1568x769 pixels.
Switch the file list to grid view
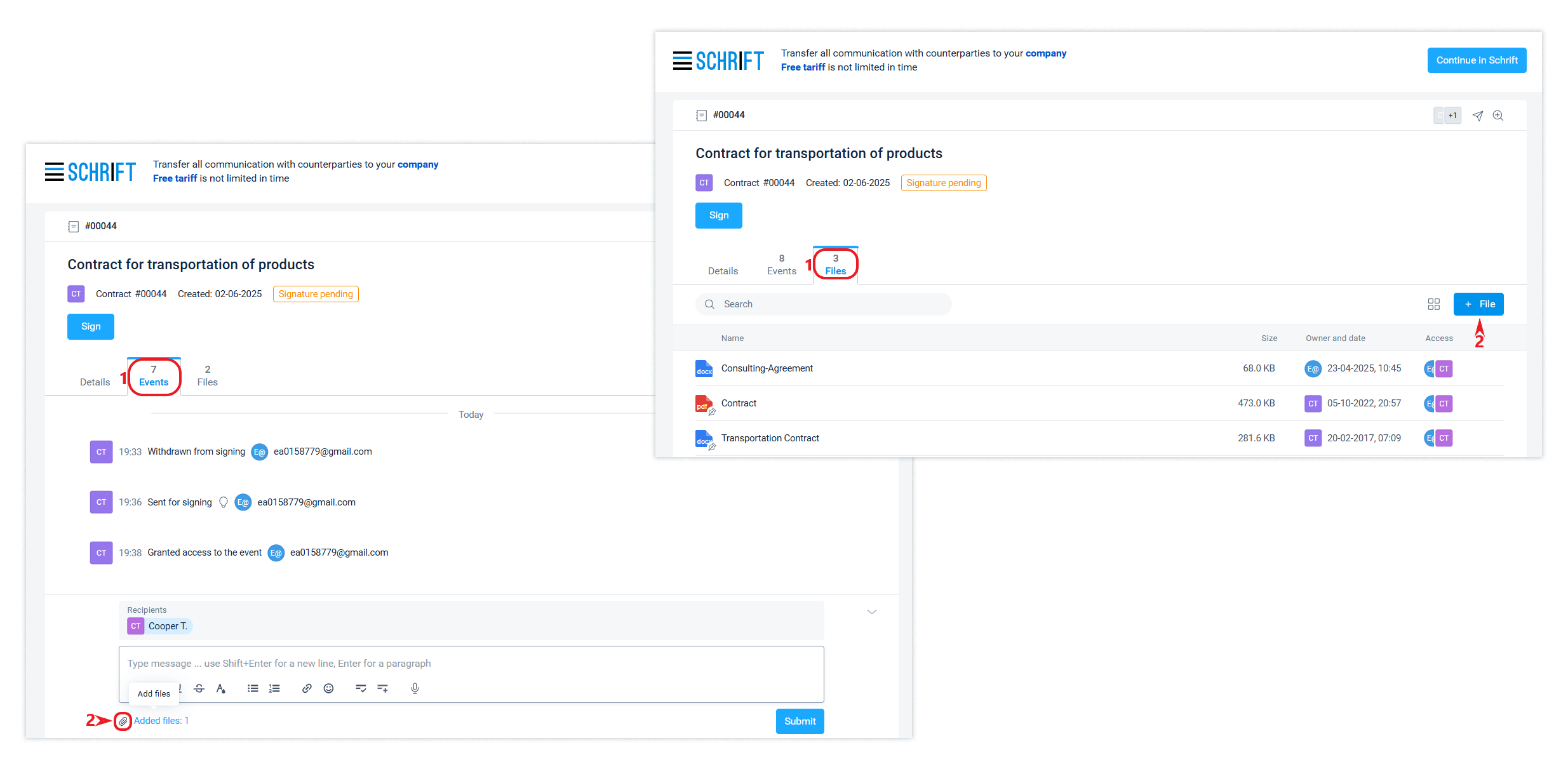1433,304
